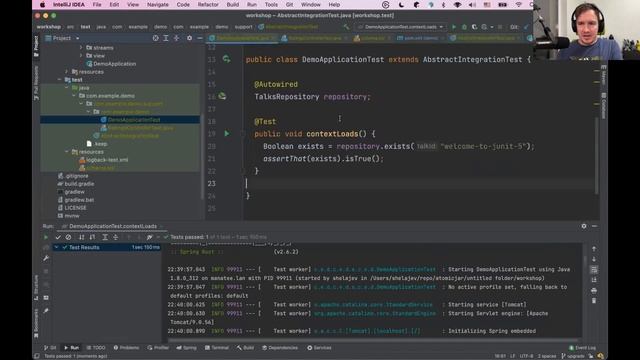The image size is (640, 360).
Task: Select .gitignore file in tree
Action: click(73, 176)
